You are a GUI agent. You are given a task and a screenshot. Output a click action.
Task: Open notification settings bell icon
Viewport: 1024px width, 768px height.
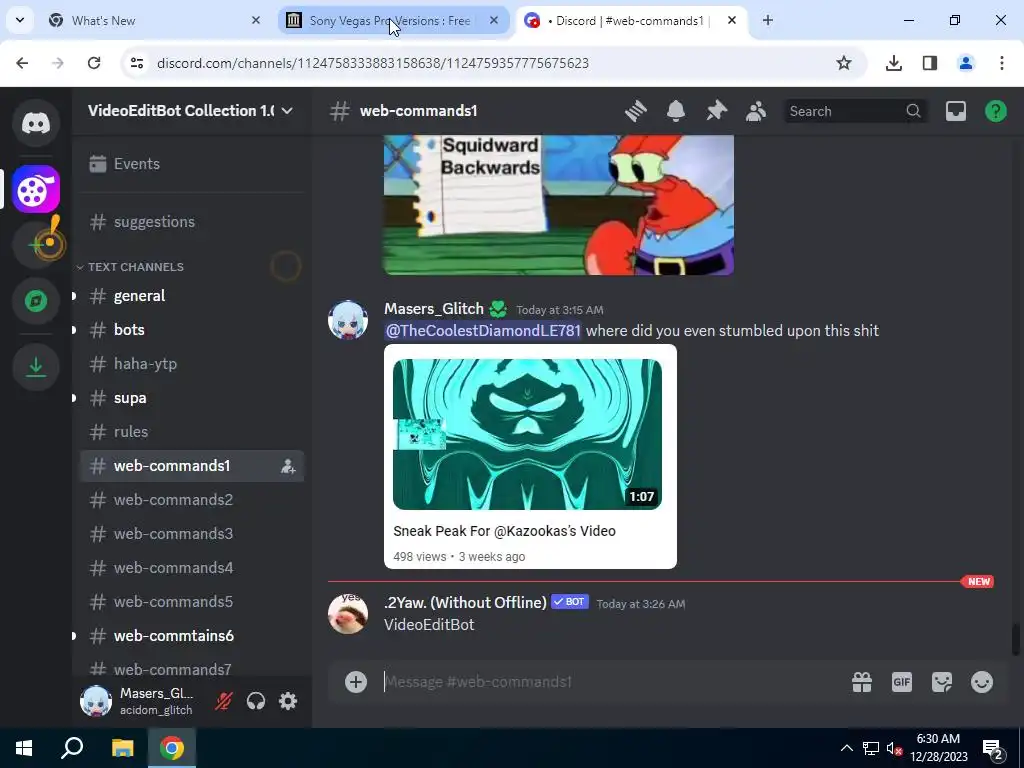(x=676, y=111)
